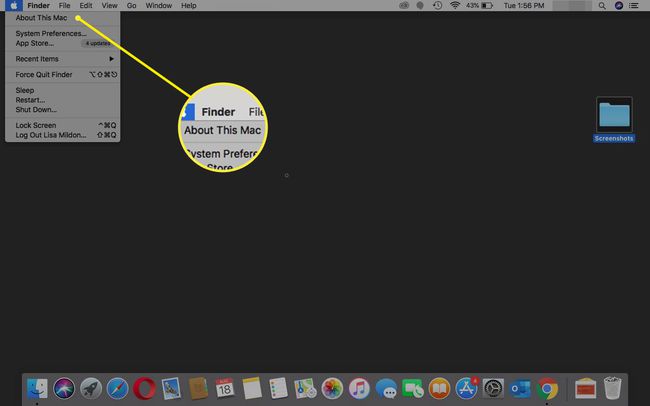Open the File menu
The height and width of the screenshot is (406, 650).
64,5
